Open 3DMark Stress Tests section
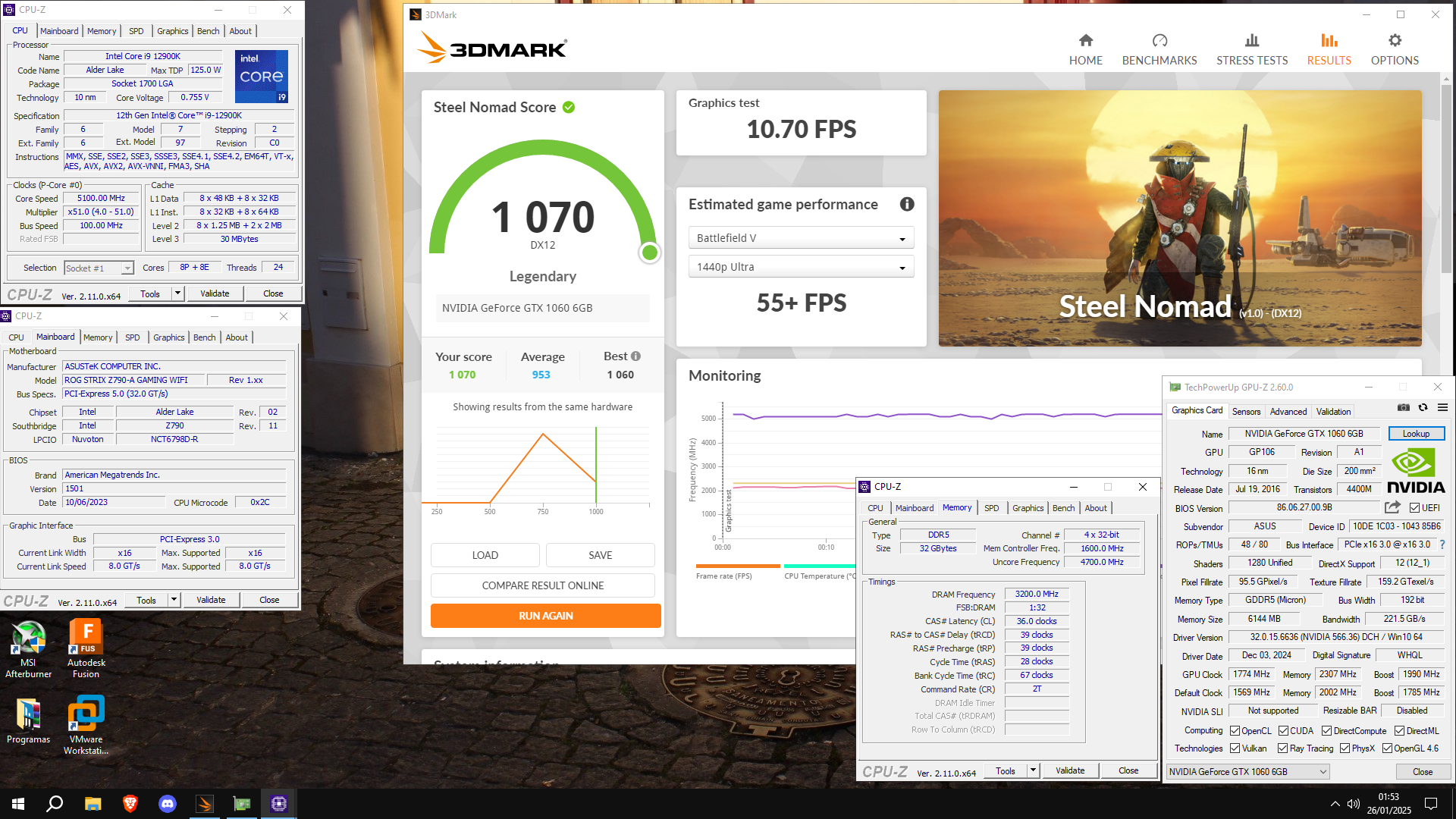The height and width of the screenshot is (819, 1456). tap(1252, 49)
